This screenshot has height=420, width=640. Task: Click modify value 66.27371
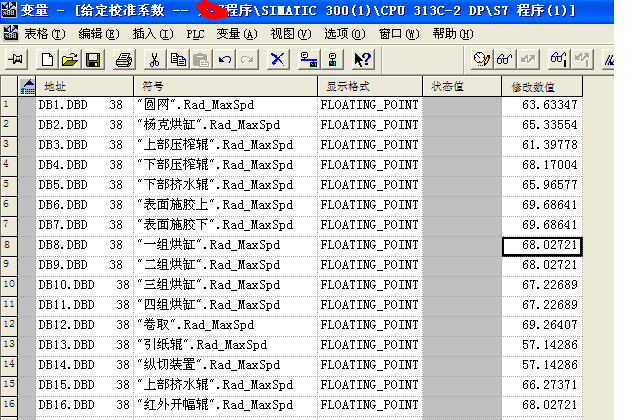tap(542, 385)
